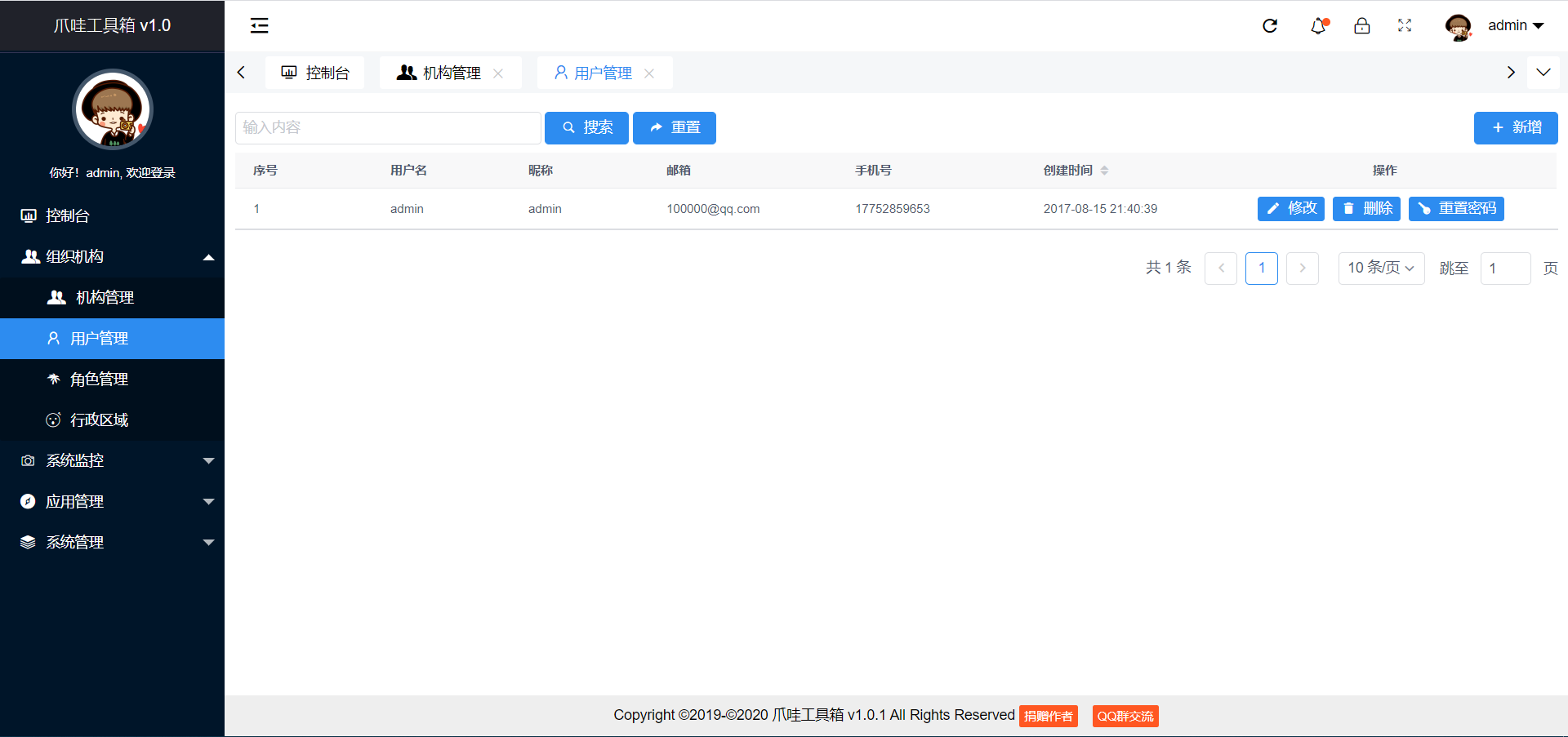This screenshot has width=1568, height=737.
Task: Close the 用户管理 tab
Action: tap(649, 73)
